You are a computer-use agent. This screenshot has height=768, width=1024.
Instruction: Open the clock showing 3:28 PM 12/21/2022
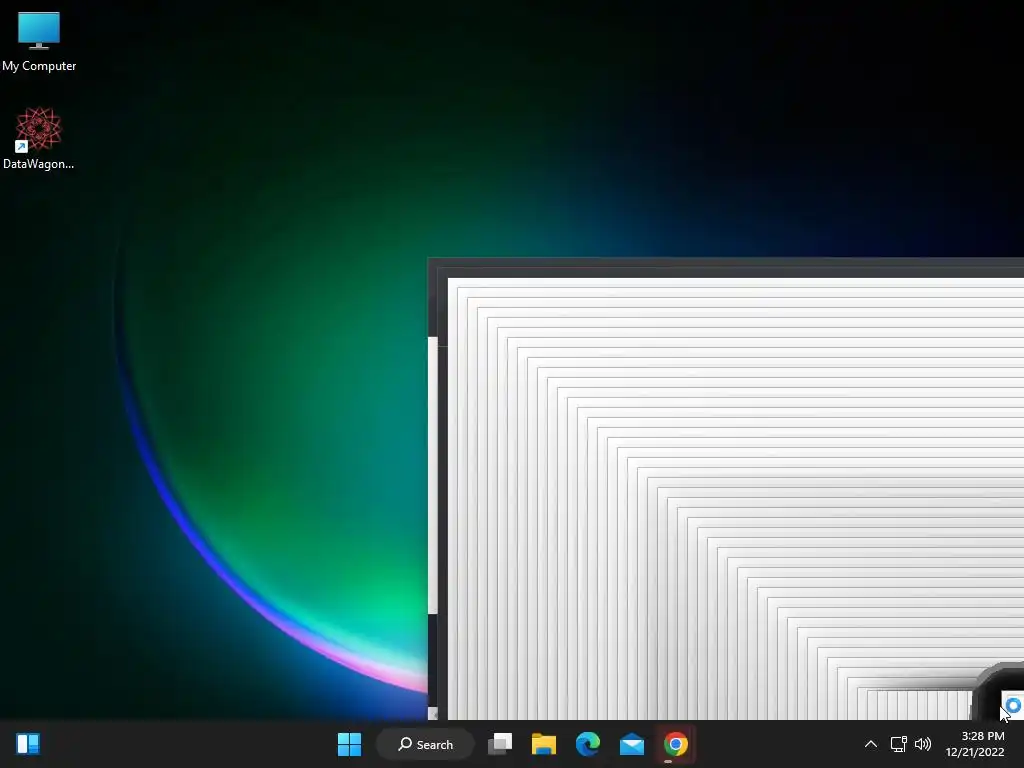pyautogui.click(x=975, y=744)
